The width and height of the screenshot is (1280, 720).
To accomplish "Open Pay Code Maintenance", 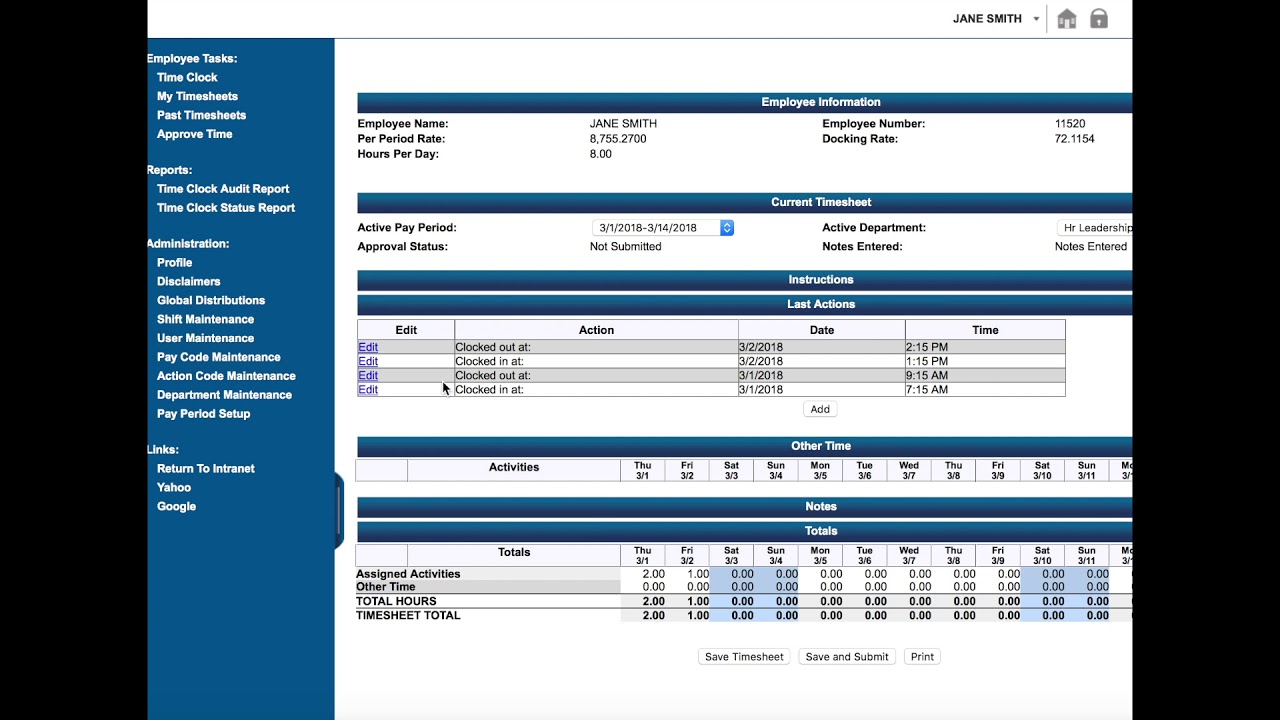I will (218, 358).
